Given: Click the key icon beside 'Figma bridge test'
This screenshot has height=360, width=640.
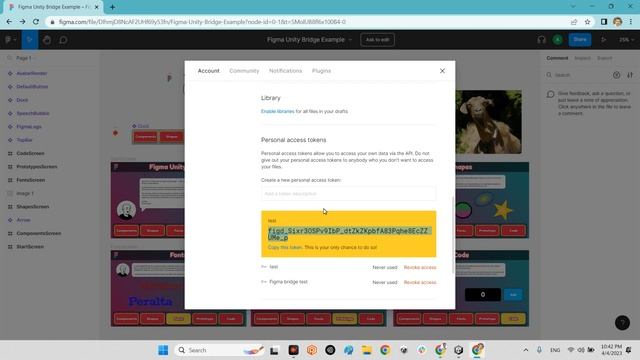Looking at the screenshot, I should 264,282.
